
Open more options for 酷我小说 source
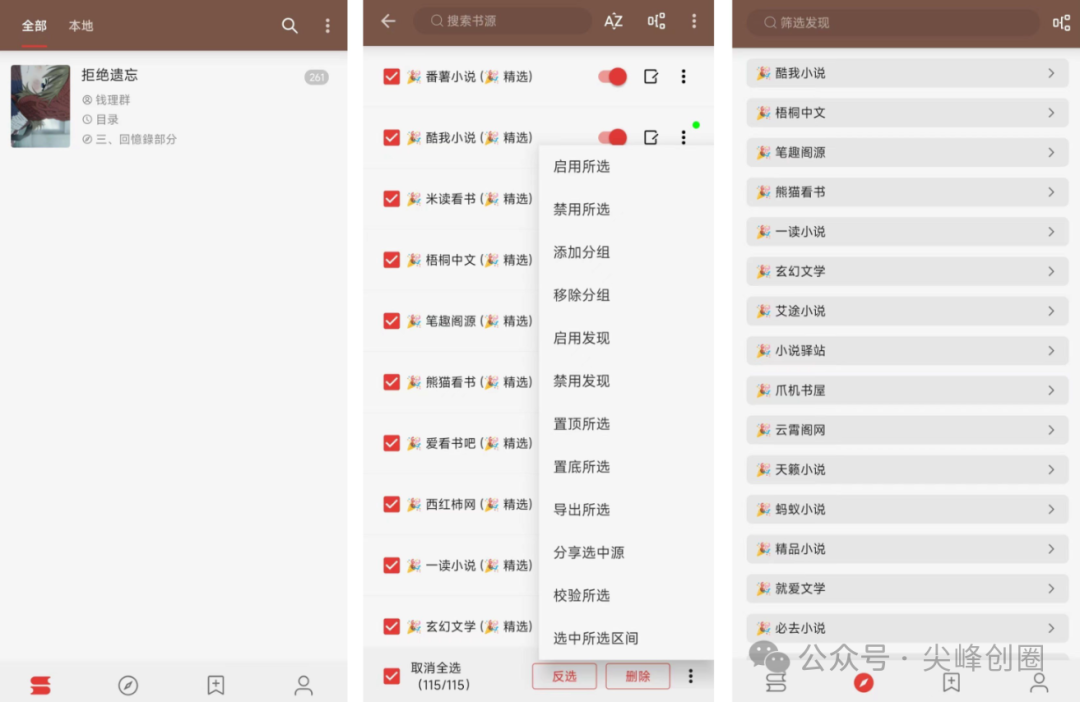click(683, 138)
